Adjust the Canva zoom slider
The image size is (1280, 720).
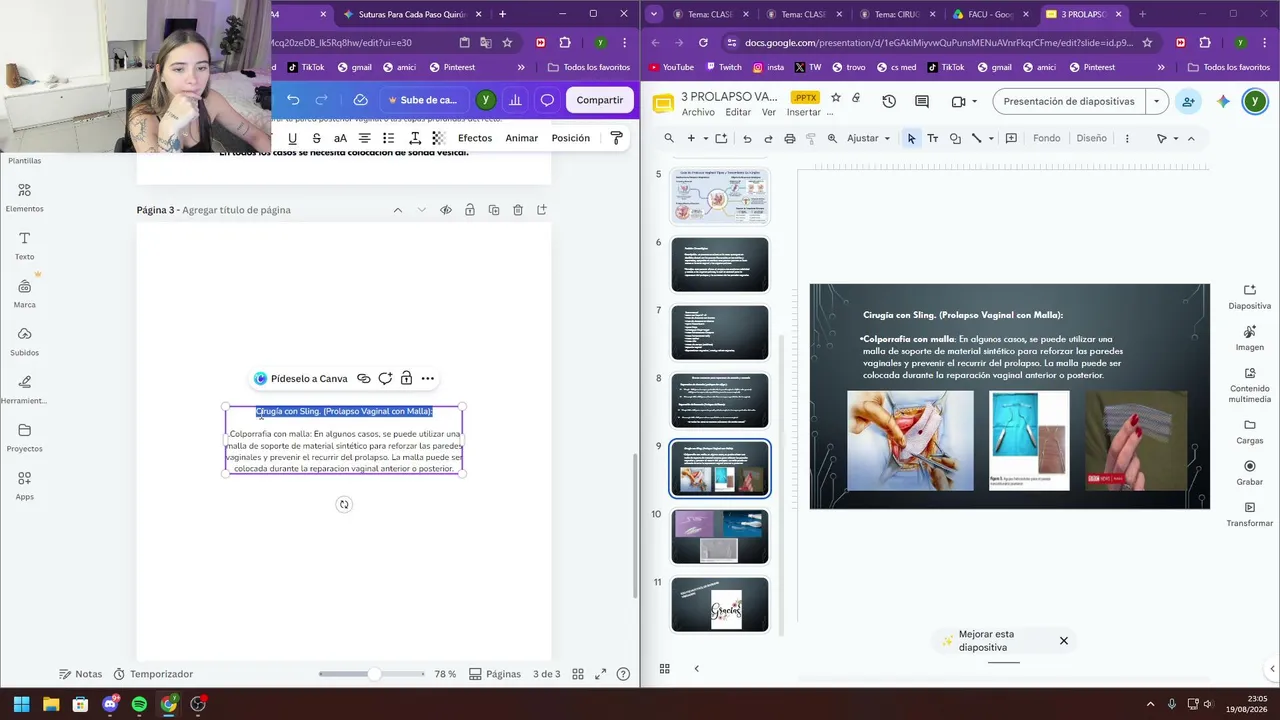point(373,674)
